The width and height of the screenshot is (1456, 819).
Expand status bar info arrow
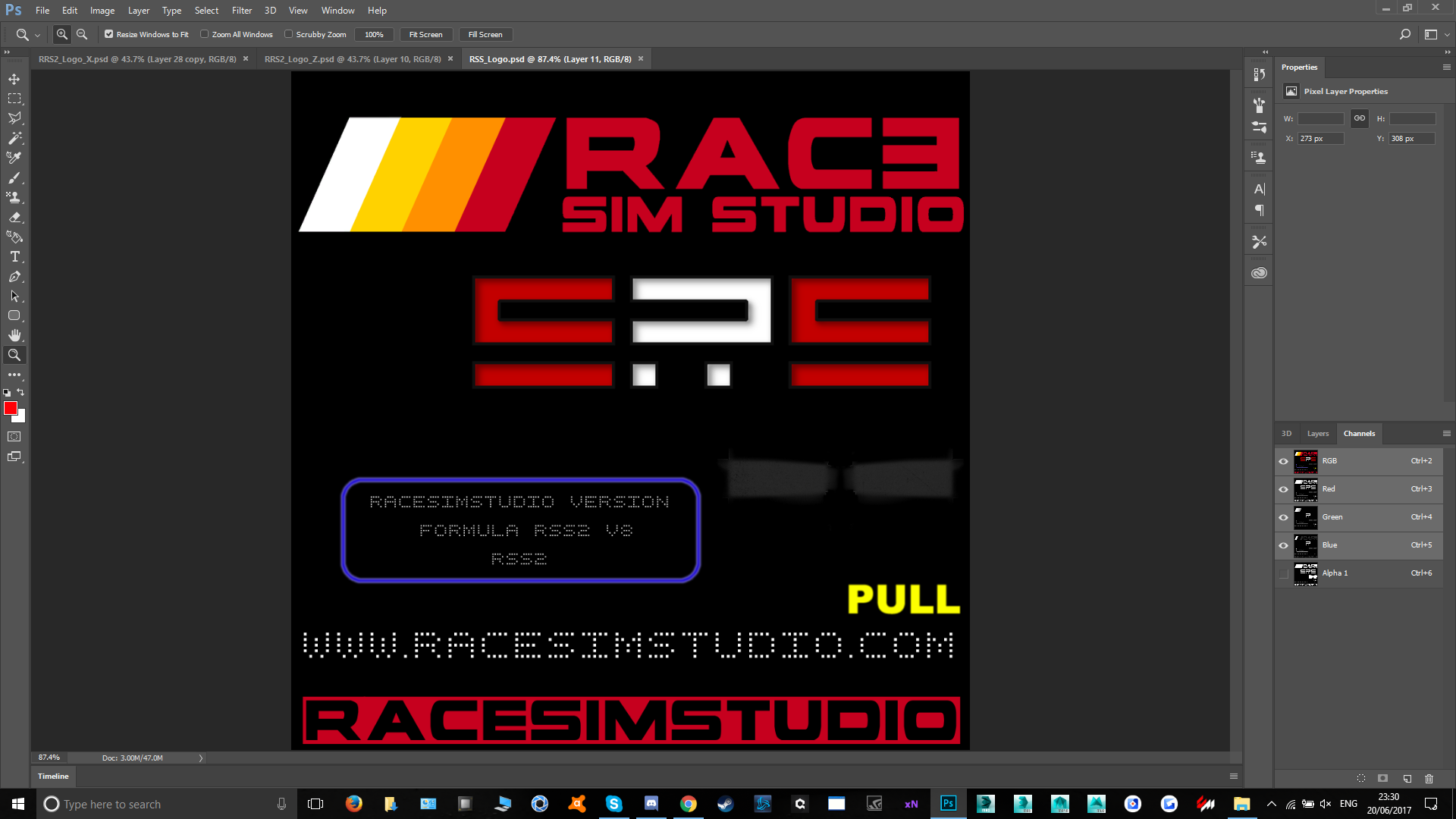pos(201,758)
